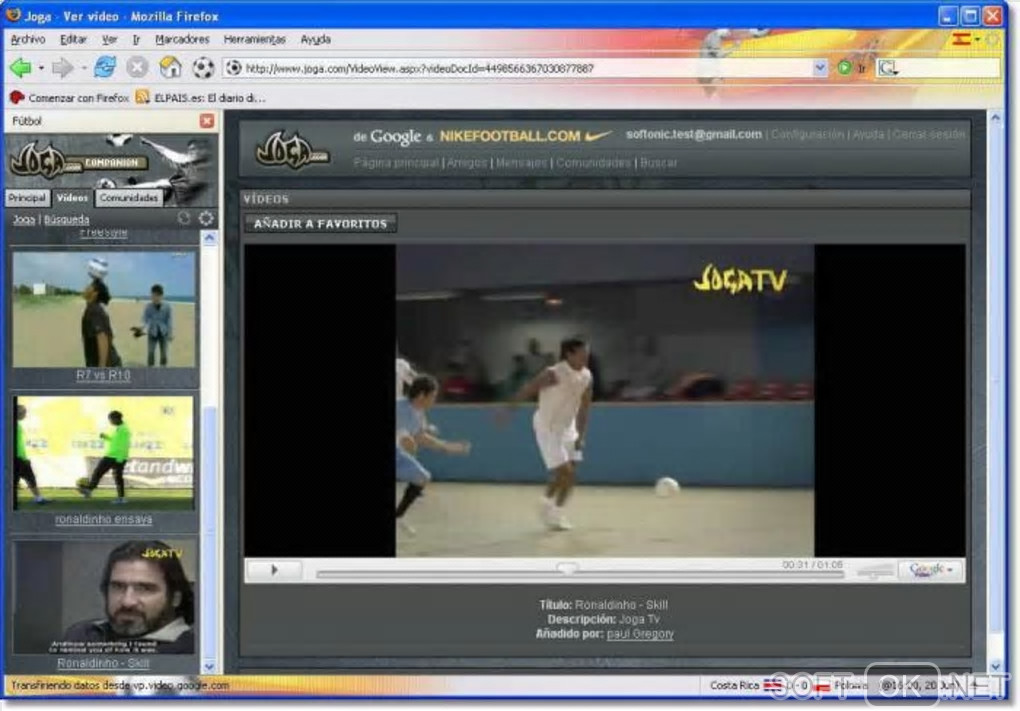Click the Stop loading icon
Viewport: 1020px width, 711px height.
click(137, 67)
